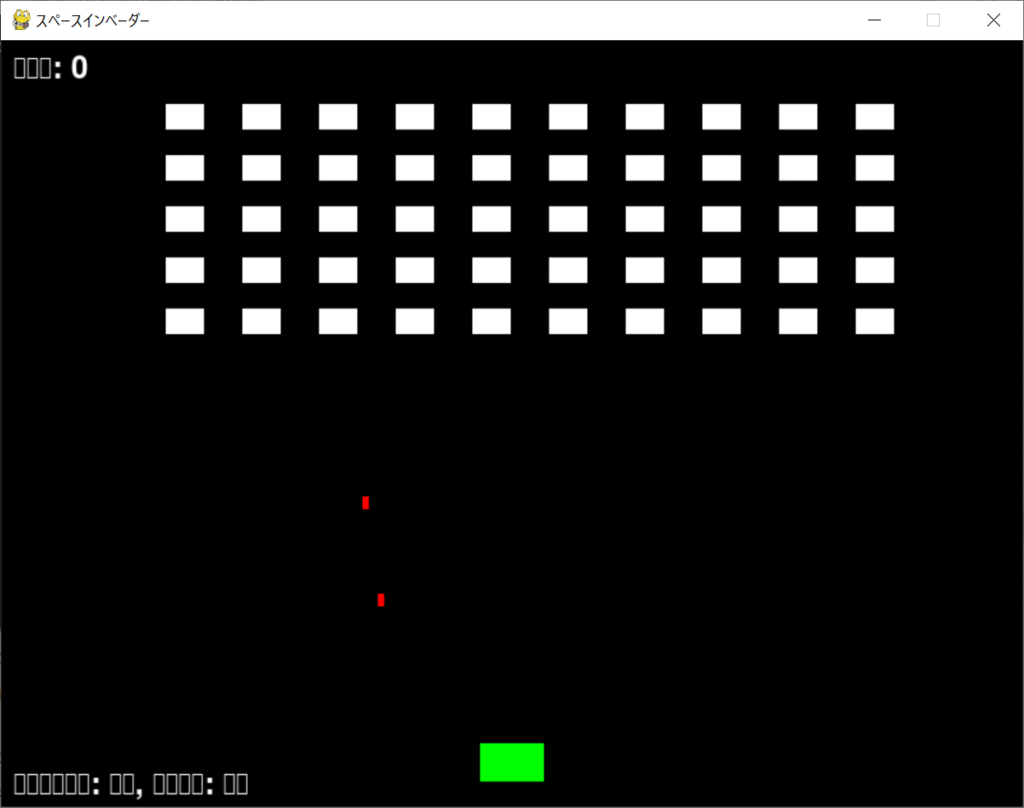
Task: Click the window title スペースインベーダー
Action: tap(93, 21)
